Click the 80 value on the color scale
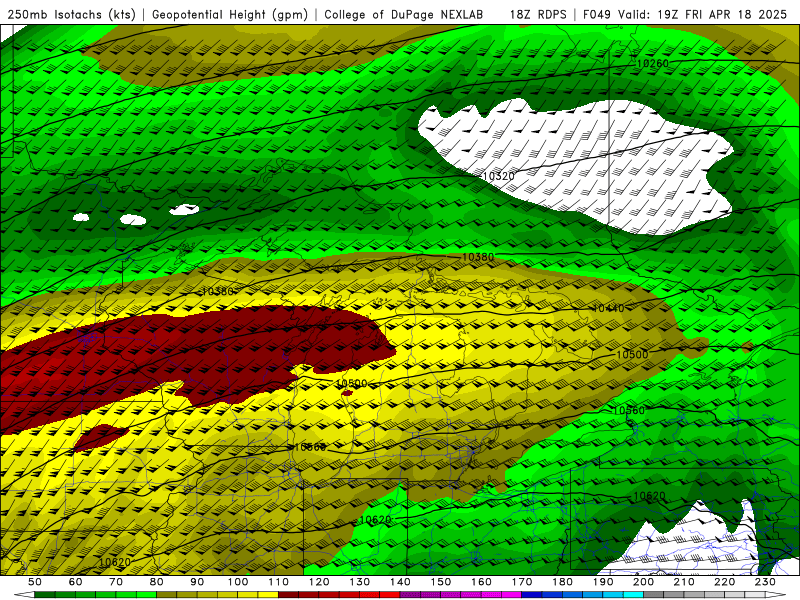The width and height of the screenshot is (800, 600). click(x=157, y=582)
